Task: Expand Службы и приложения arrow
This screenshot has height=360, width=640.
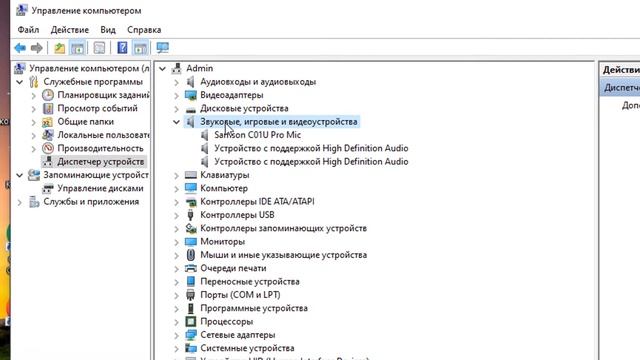Action: (19, 202)
